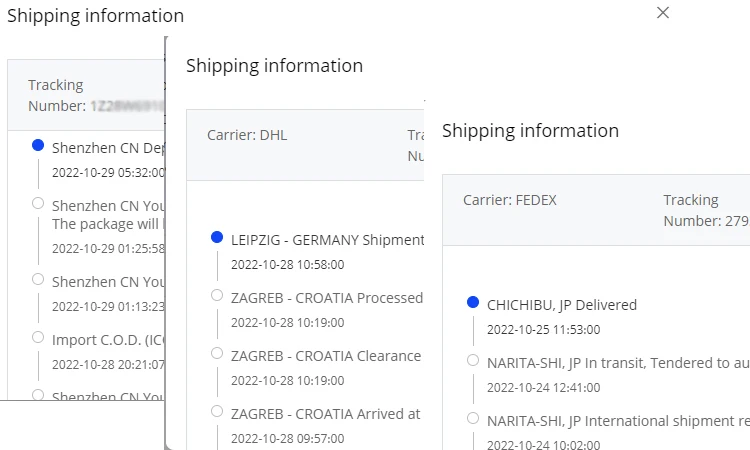Select the ZAGREB - CROATIA Processed marker

pos(217,295)
